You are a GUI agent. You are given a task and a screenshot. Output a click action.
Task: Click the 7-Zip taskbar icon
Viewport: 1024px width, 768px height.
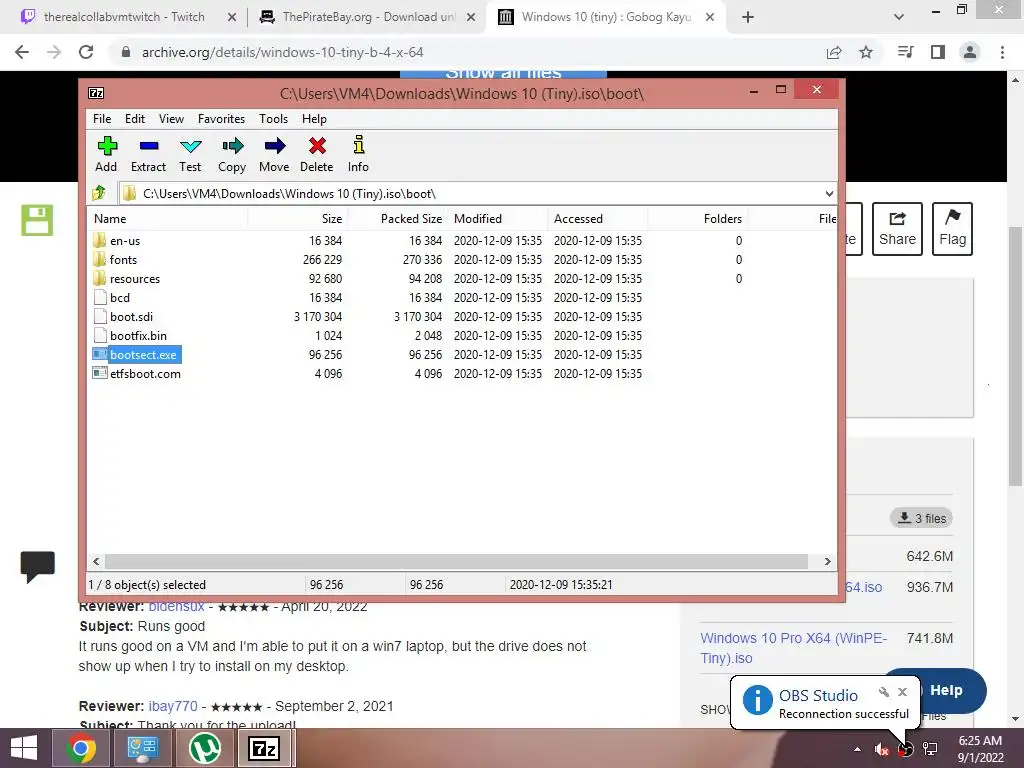point(264,748)
